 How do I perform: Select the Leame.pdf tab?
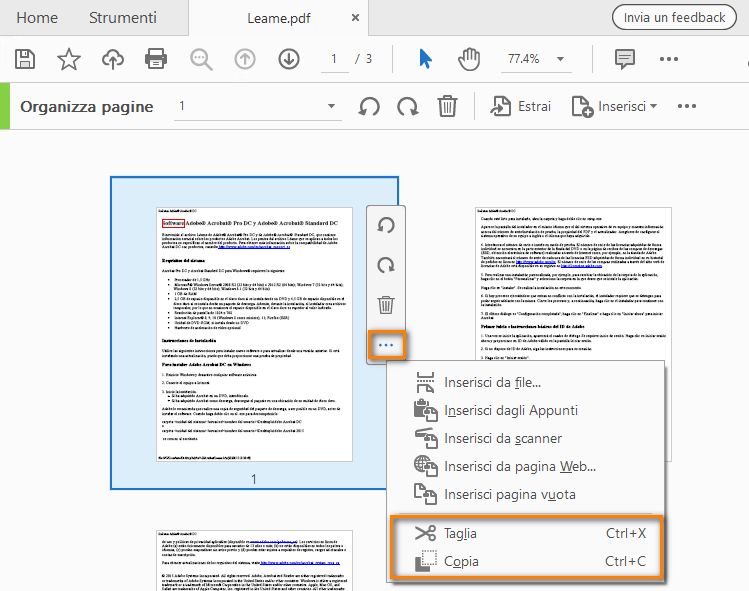278,18
